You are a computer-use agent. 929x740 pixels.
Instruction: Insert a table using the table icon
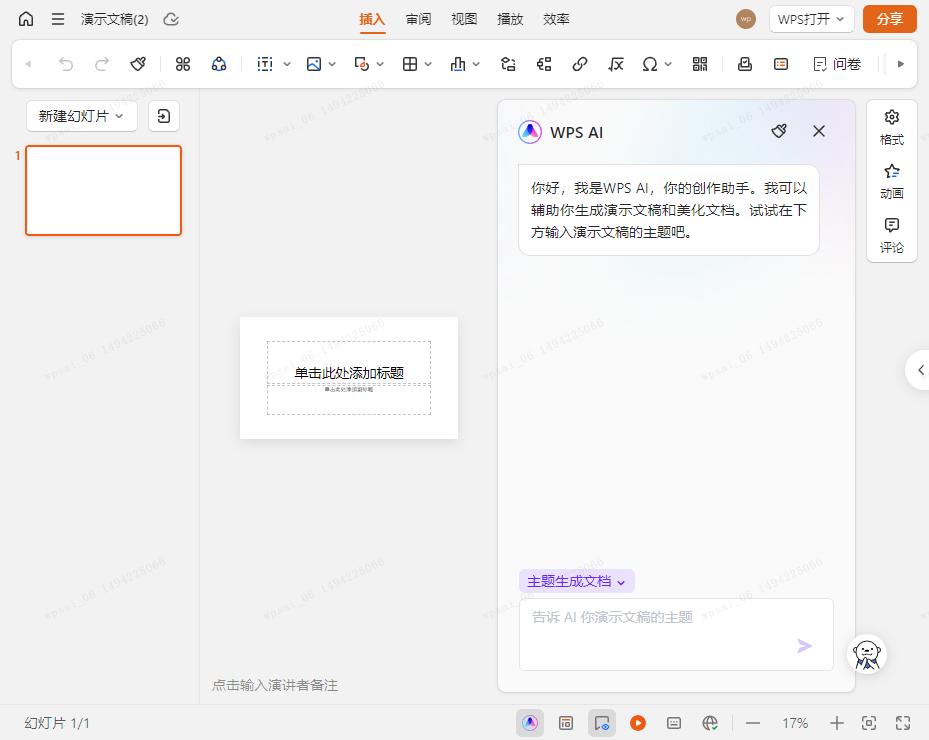click(410, 63)
